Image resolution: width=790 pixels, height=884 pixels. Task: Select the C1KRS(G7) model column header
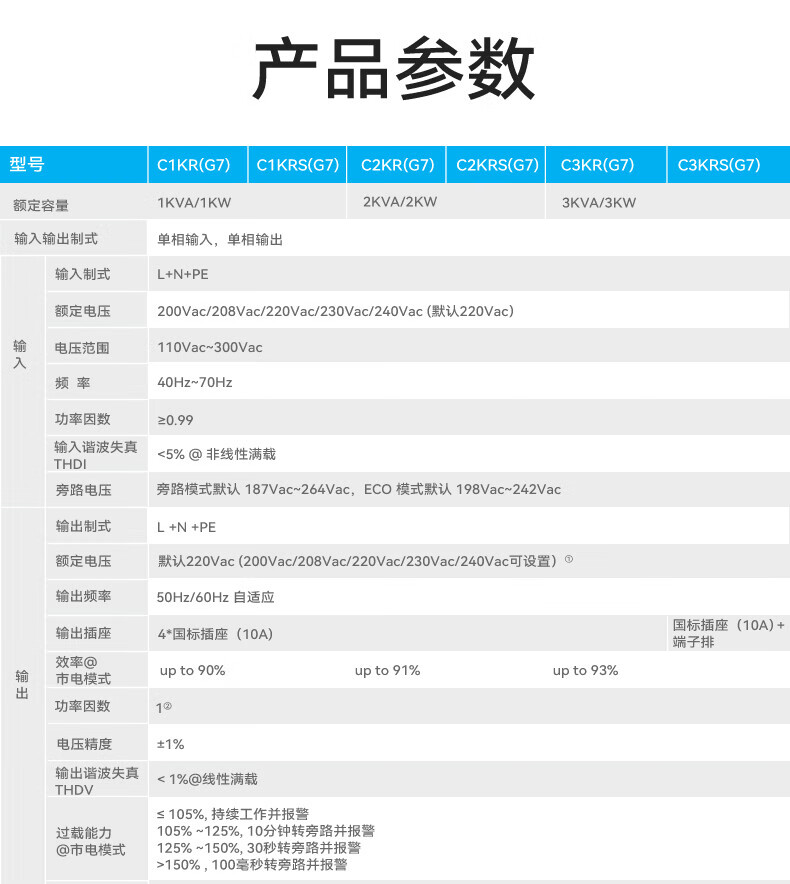[x=297, y=166]
